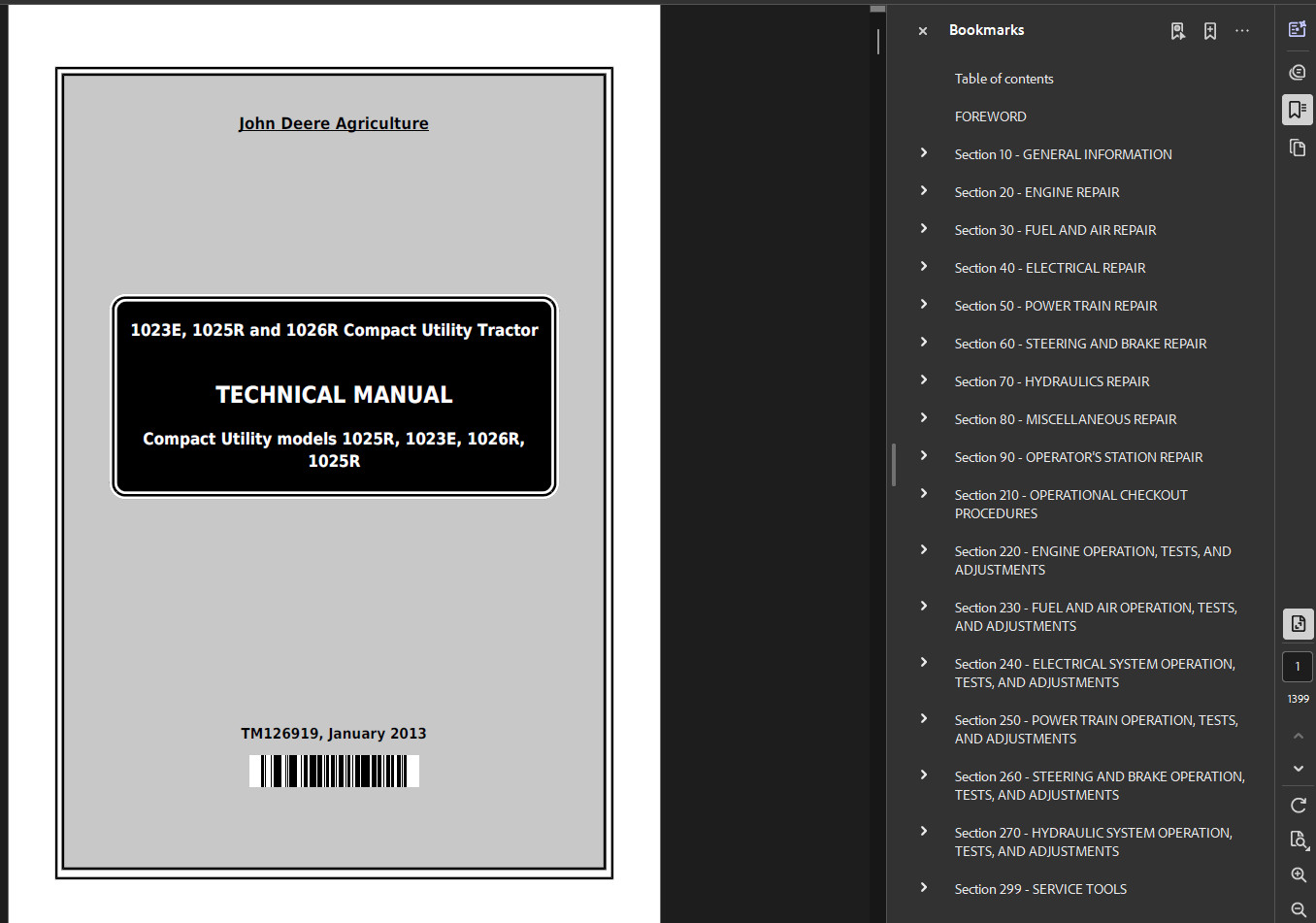The width and height of the screenshot is (1316, 923).
Task: Select Section 40 - ELECTRICAL REPAIR bookmark
Action: [1049, 268]
